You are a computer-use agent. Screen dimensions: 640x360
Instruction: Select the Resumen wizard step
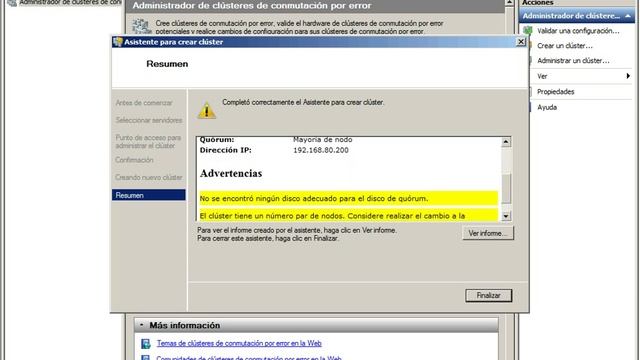[149, 195]
